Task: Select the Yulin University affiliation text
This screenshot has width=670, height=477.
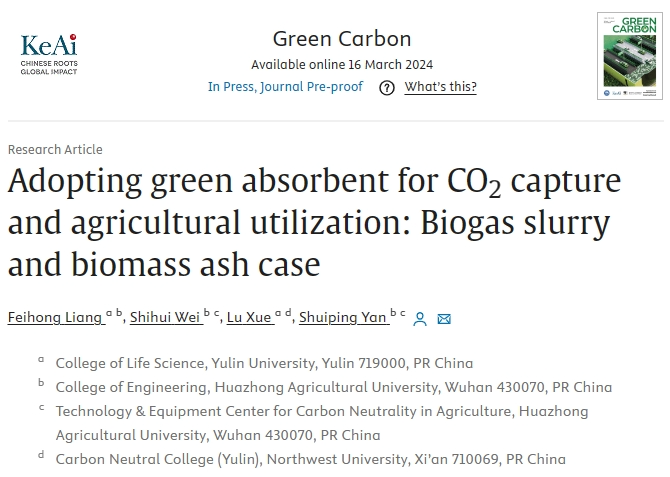Action: (264, 363)
